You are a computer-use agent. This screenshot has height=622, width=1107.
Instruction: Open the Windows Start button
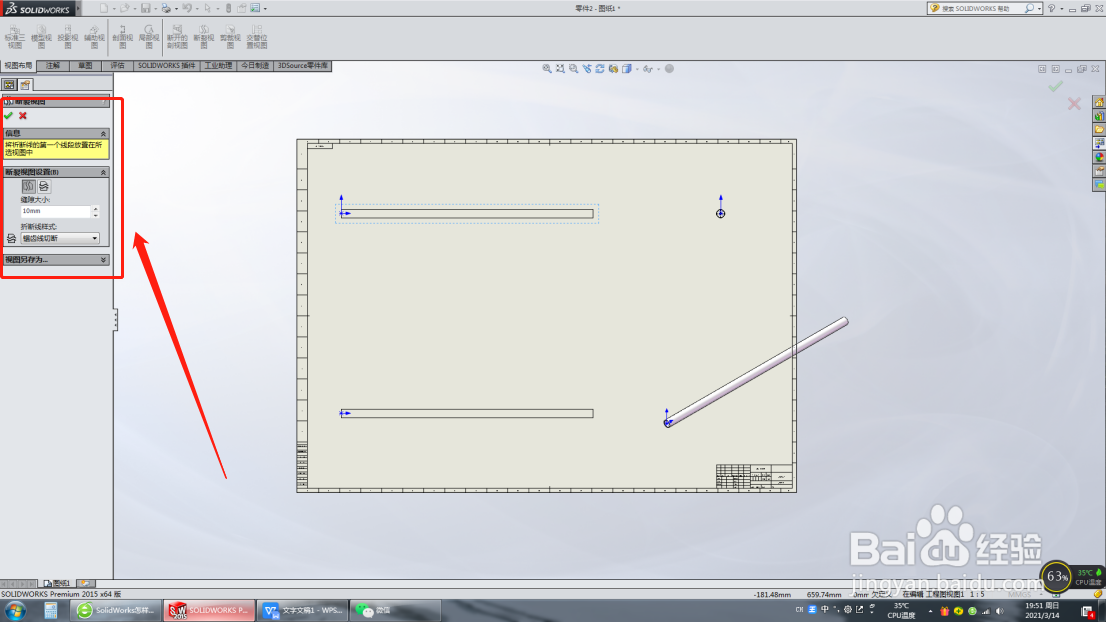16,611
